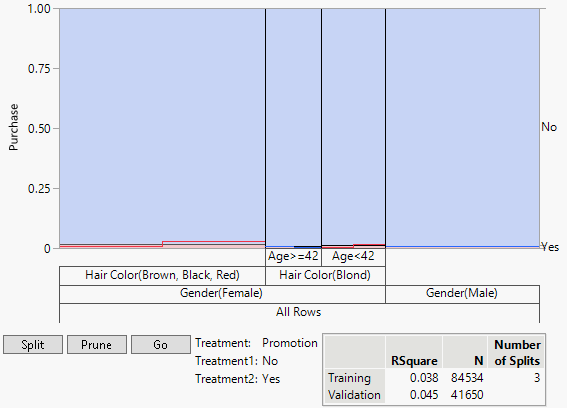Click the 0.50 y-axis tick value
567x408 pixels.
pos(39,128)
